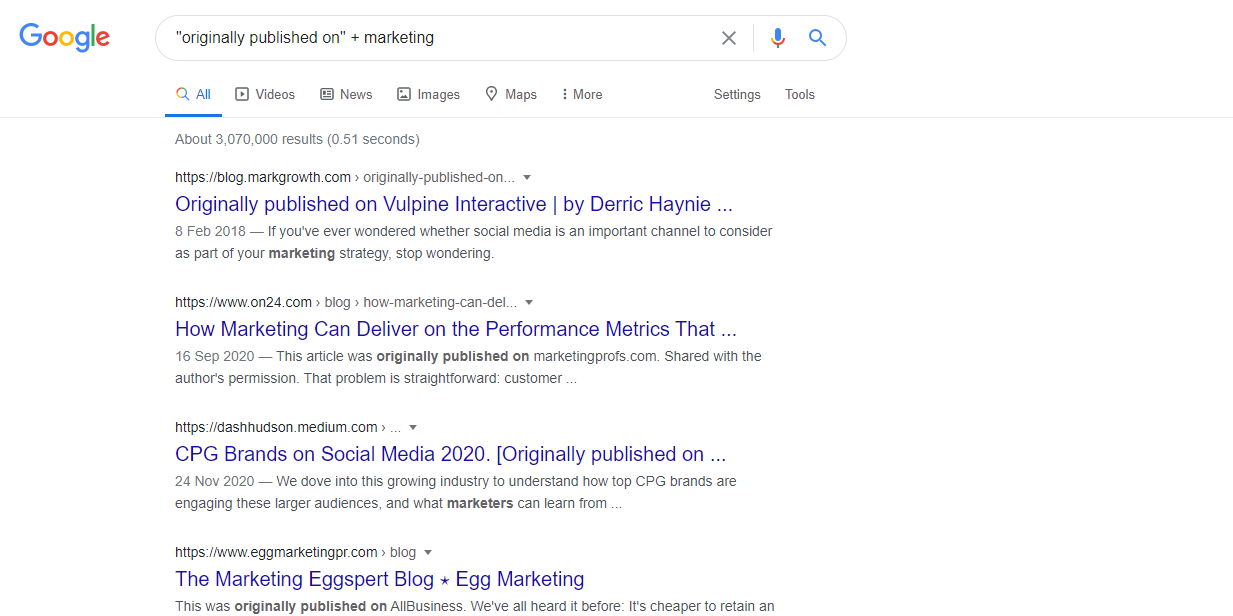Click the Maps pin icon

[489, 93]
